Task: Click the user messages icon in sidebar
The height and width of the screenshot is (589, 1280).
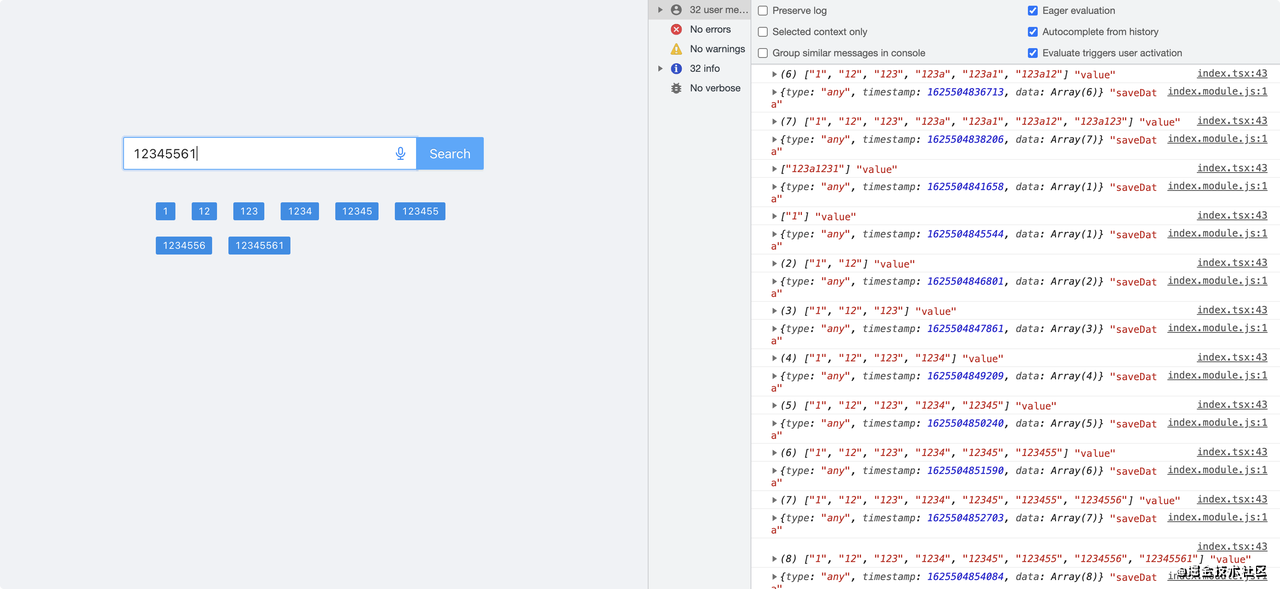Action: 676,10
